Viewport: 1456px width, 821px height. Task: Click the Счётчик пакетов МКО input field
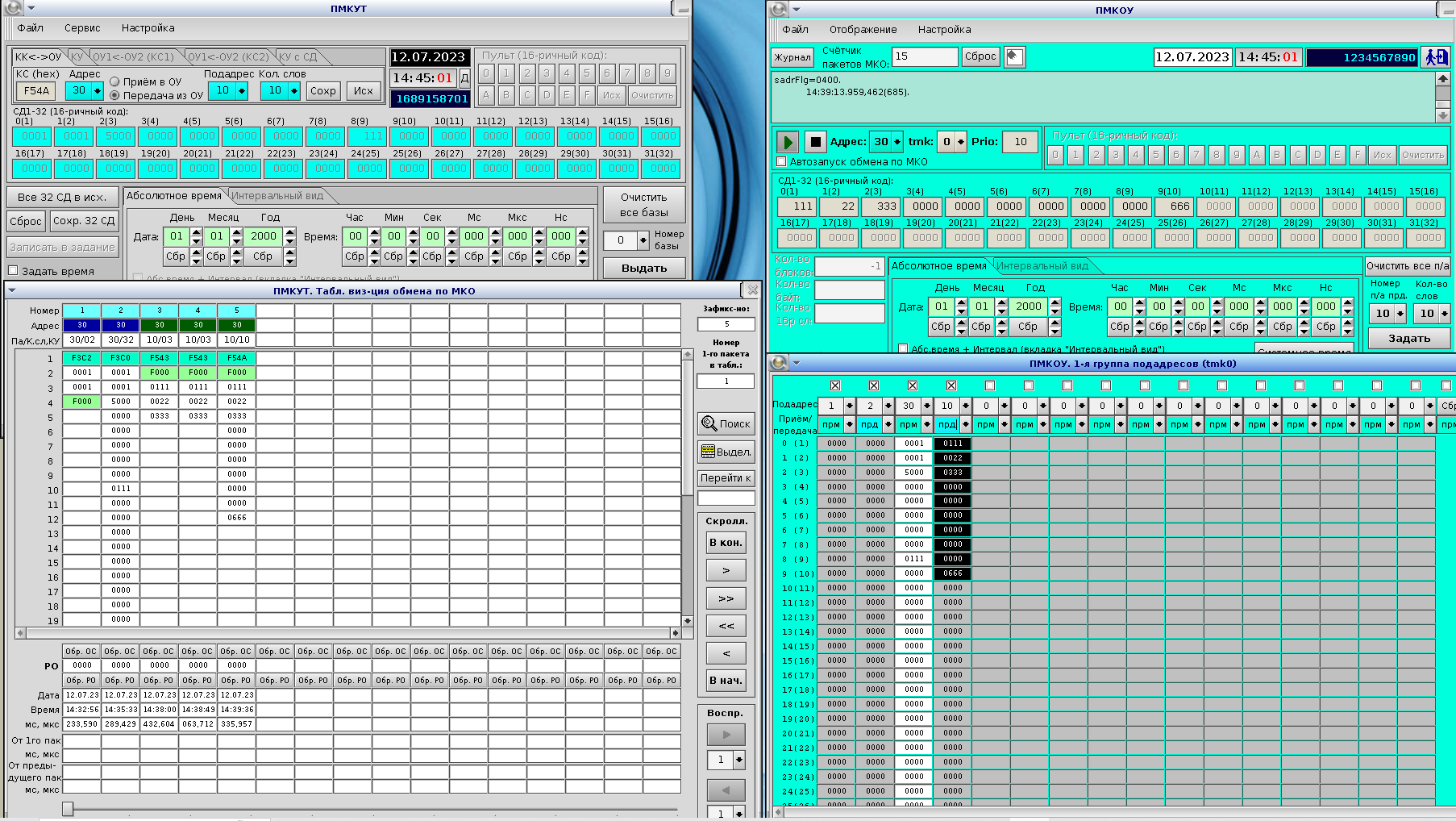pos(924,56)
